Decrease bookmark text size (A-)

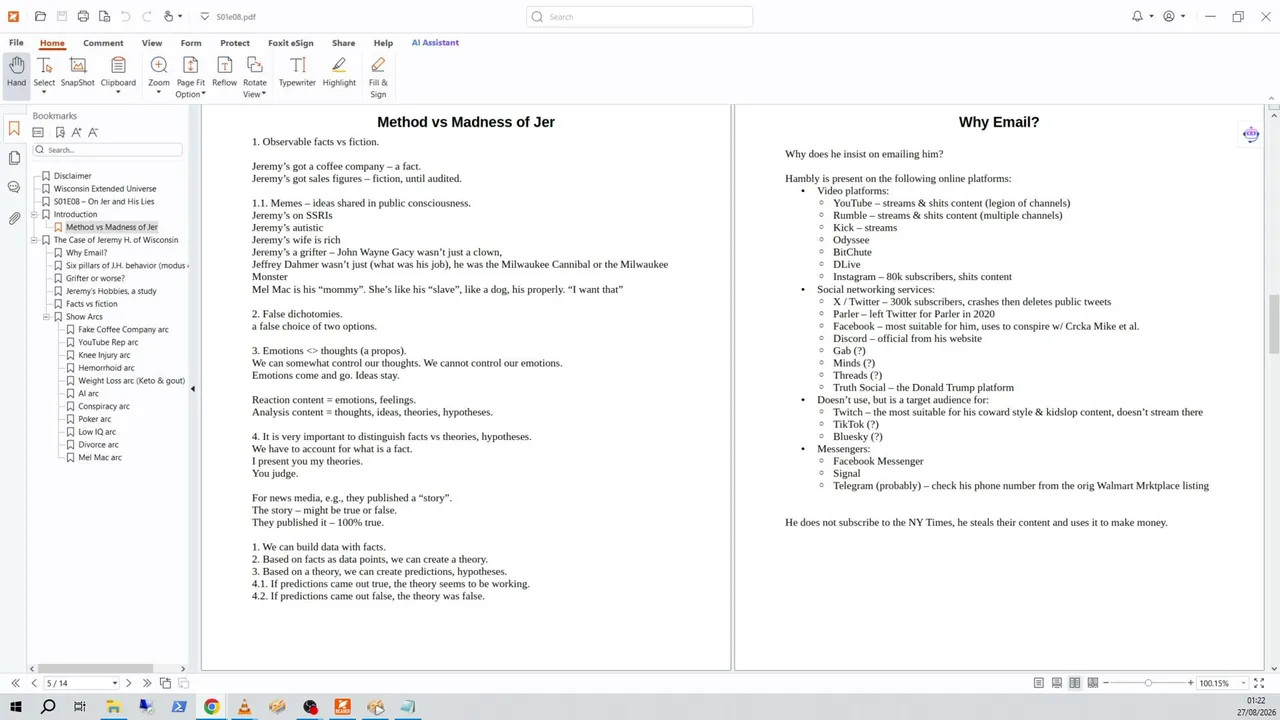click(x=93, y=132)
